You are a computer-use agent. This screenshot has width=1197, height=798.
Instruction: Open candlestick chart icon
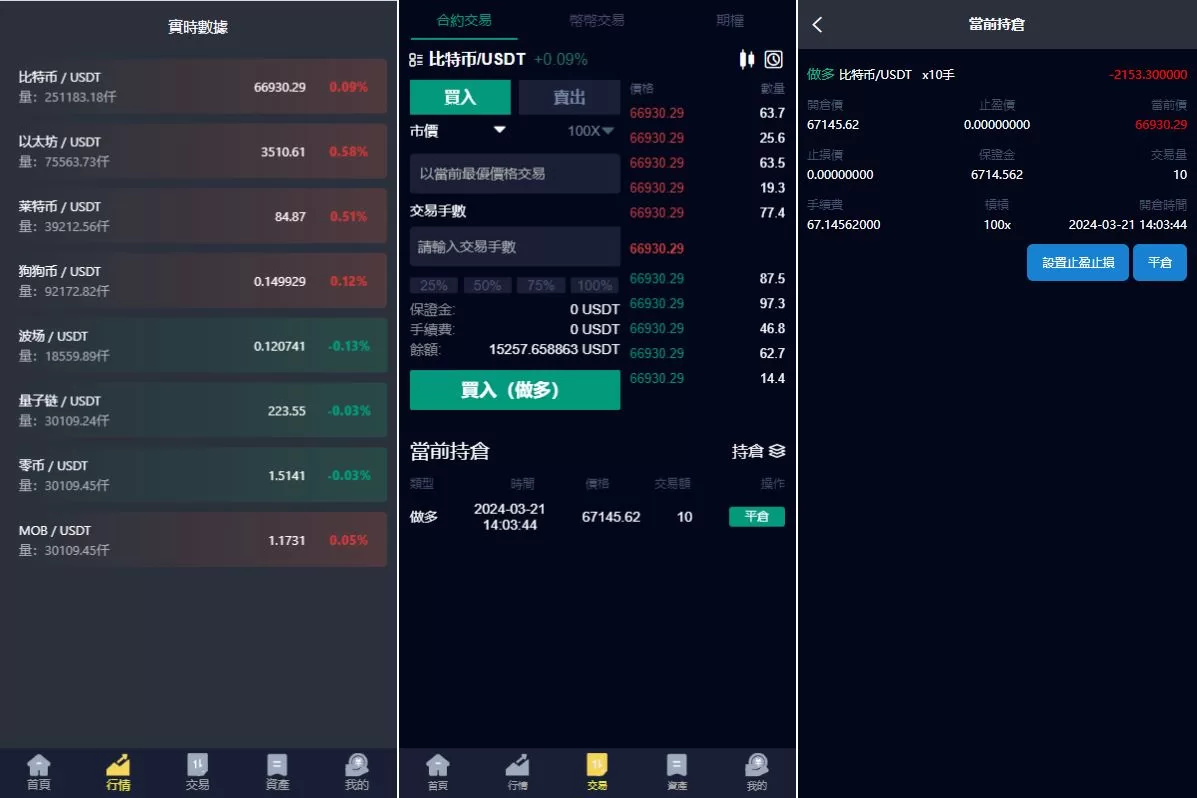pyautogui.click(x=747, y=60)
